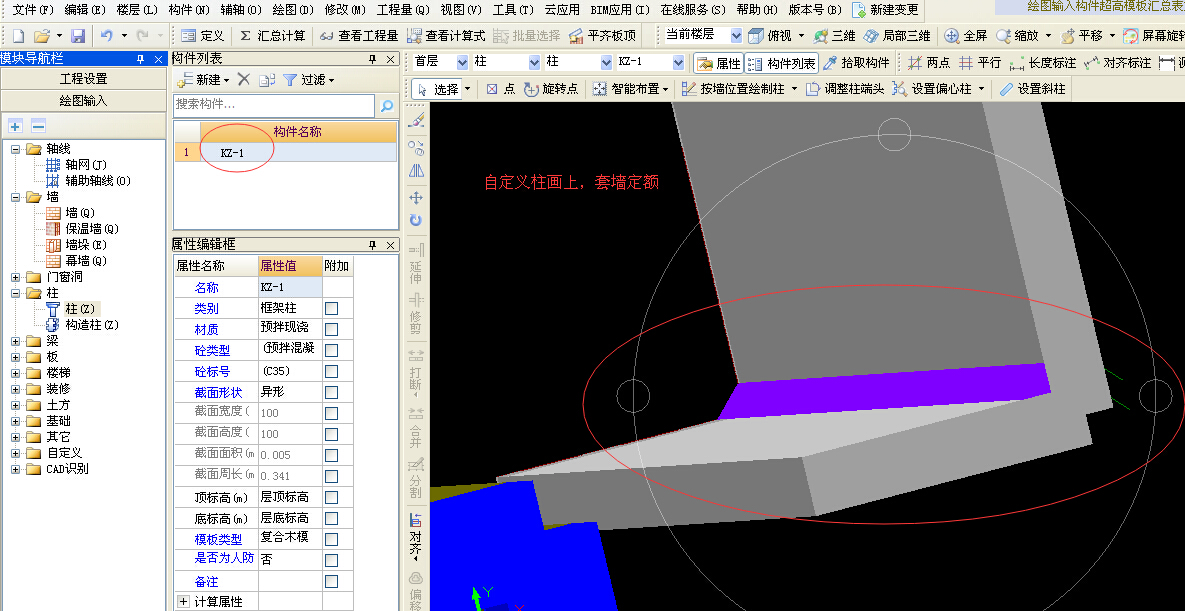Toggle the 属性 properties panel button
Viewport: 1185px width, 611px height.
point(719,63)
